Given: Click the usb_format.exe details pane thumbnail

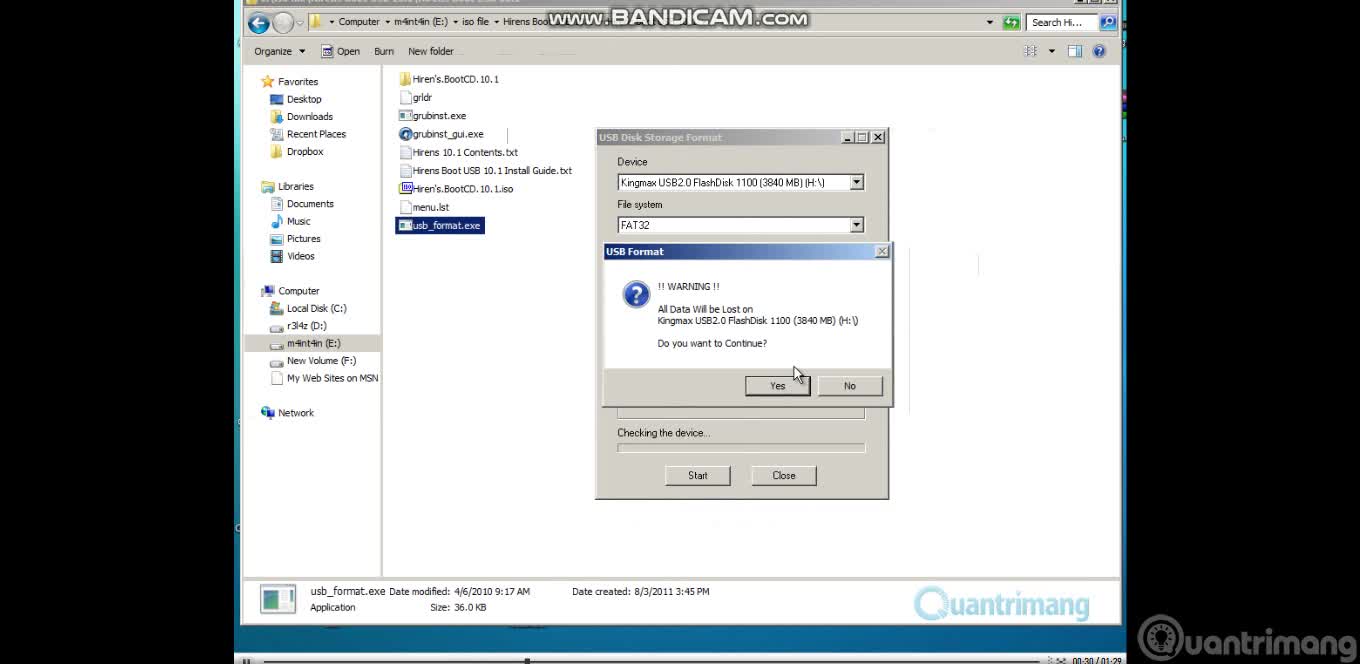Looking at the screenshot, I should pyautogui.click(x=278, y=599).
